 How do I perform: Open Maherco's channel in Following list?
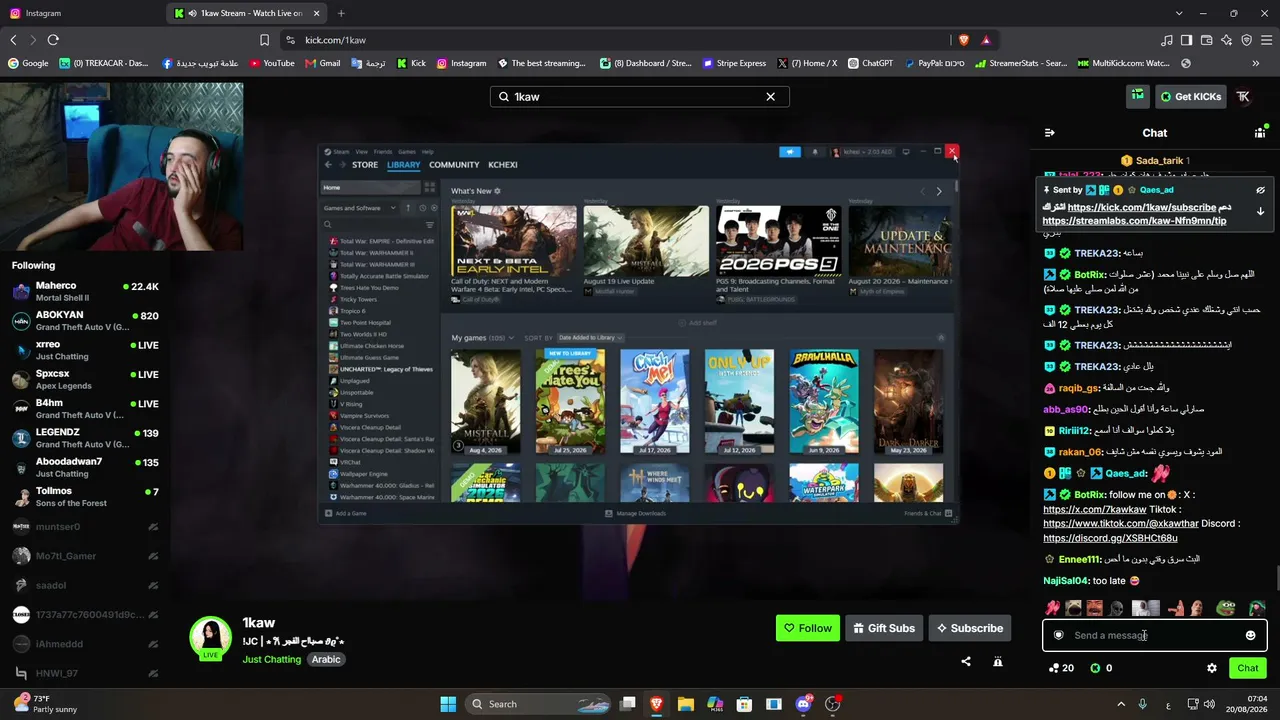[x=85, y=292]
